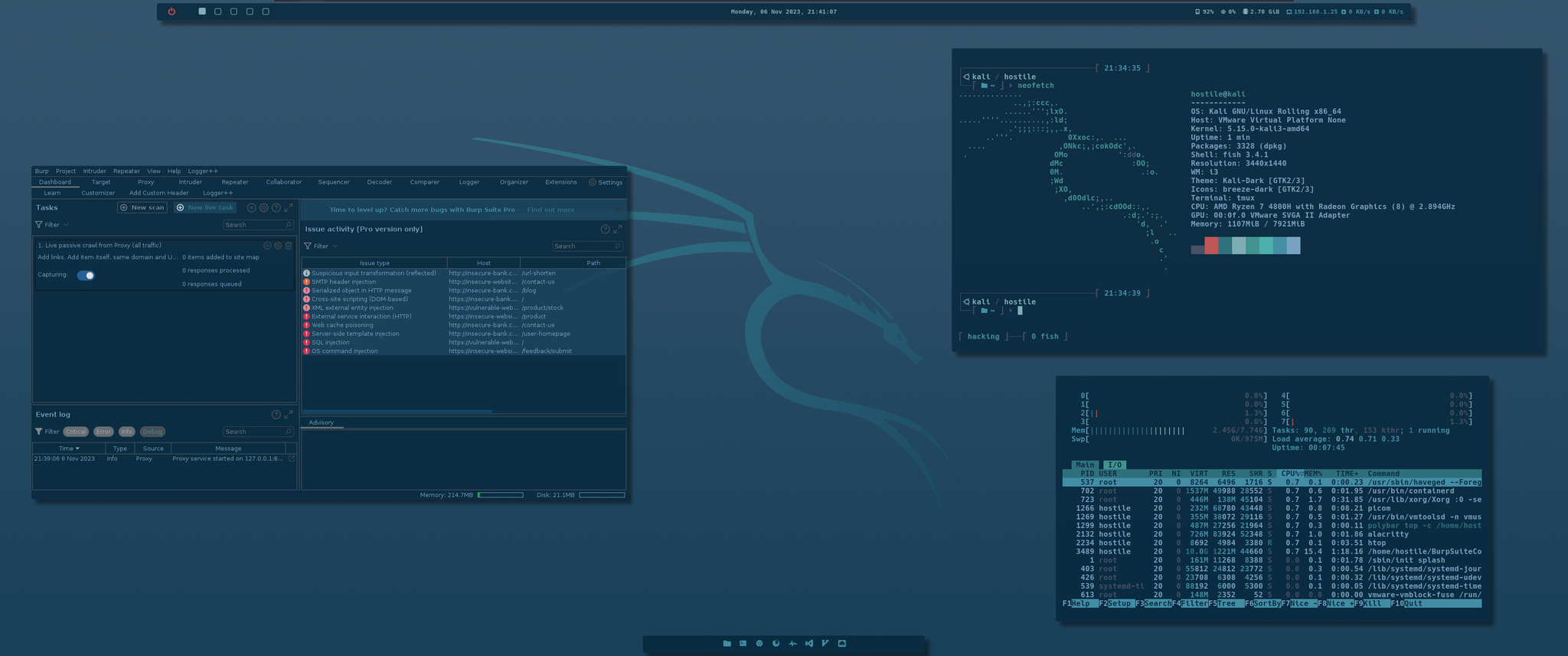Open file manager from the dock
1568x656 pixels.
pyautogui.click(x=727, y=644)
